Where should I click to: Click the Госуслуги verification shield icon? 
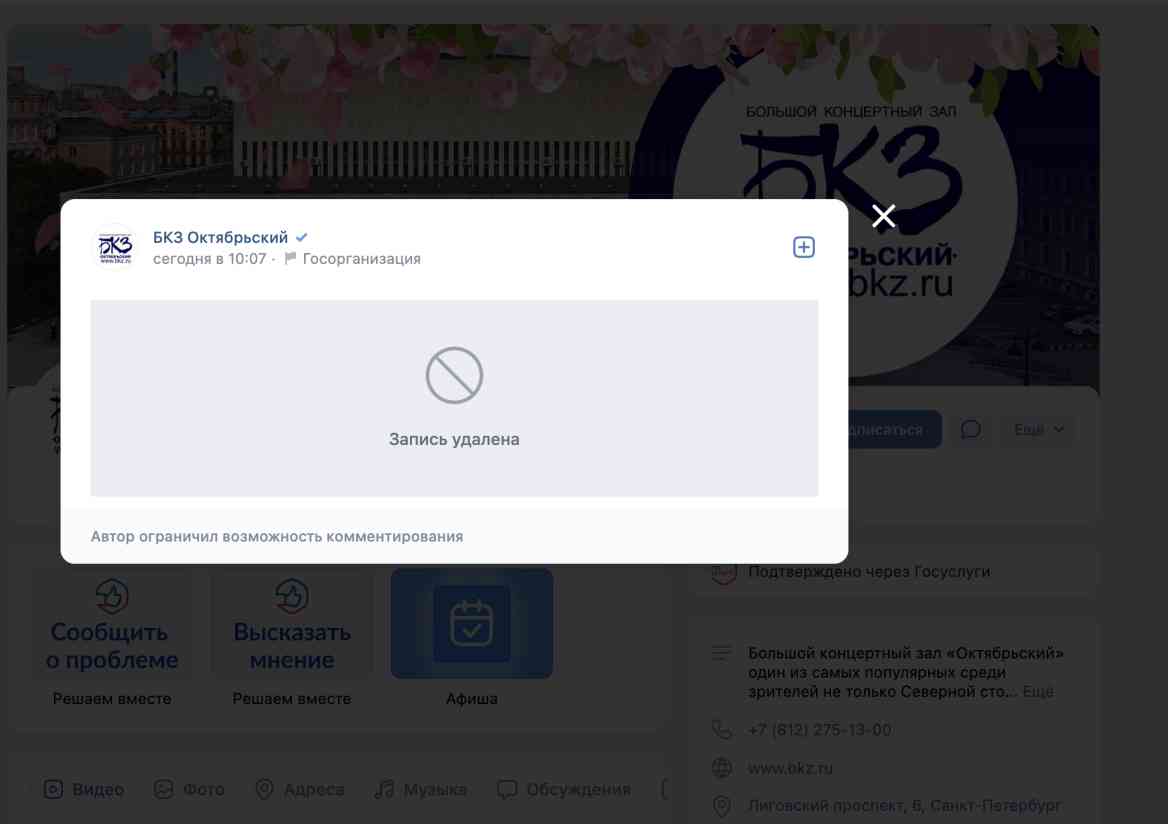click(723, 573)
